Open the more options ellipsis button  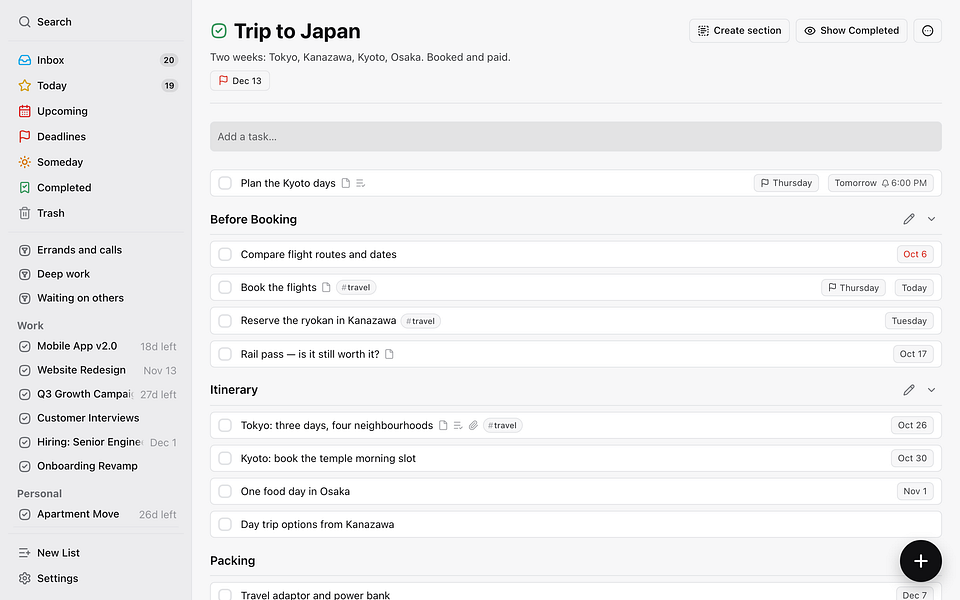[x=928, y=31]
